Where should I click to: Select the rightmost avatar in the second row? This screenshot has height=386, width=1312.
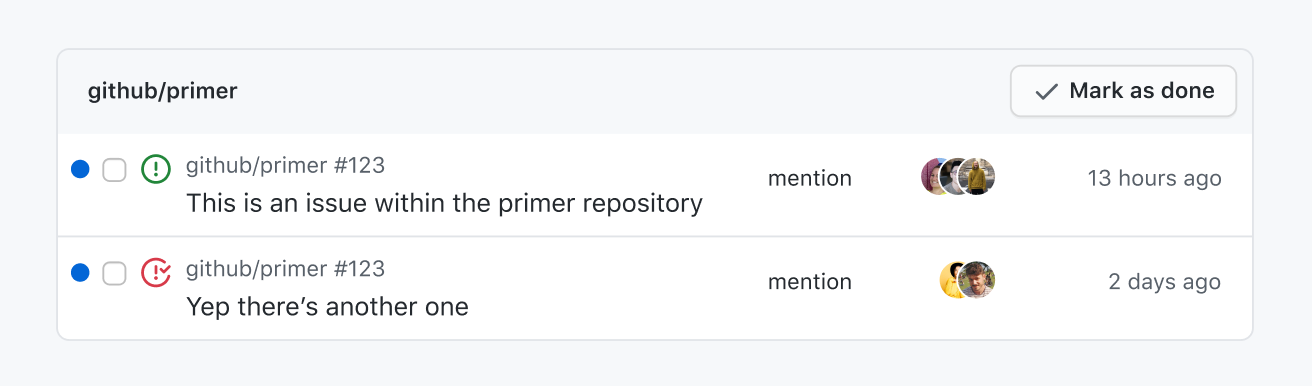click(977, 280)
